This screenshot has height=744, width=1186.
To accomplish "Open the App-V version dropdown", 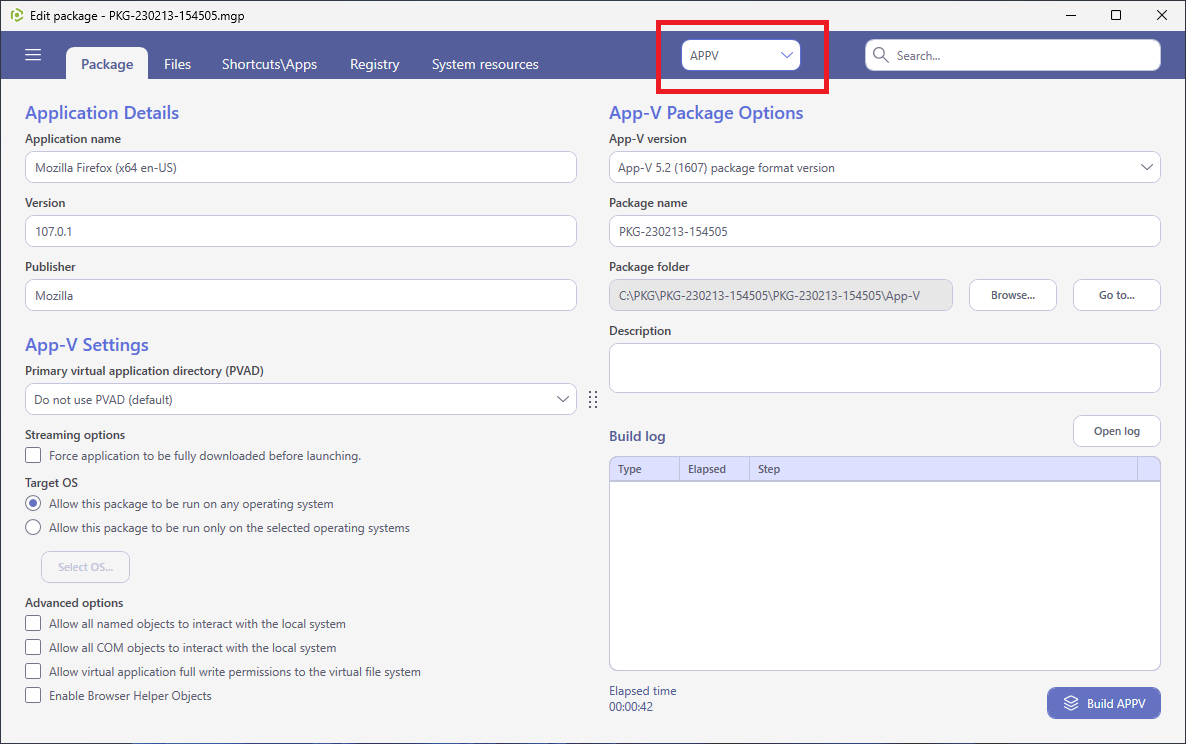I will tap(884, 168).
